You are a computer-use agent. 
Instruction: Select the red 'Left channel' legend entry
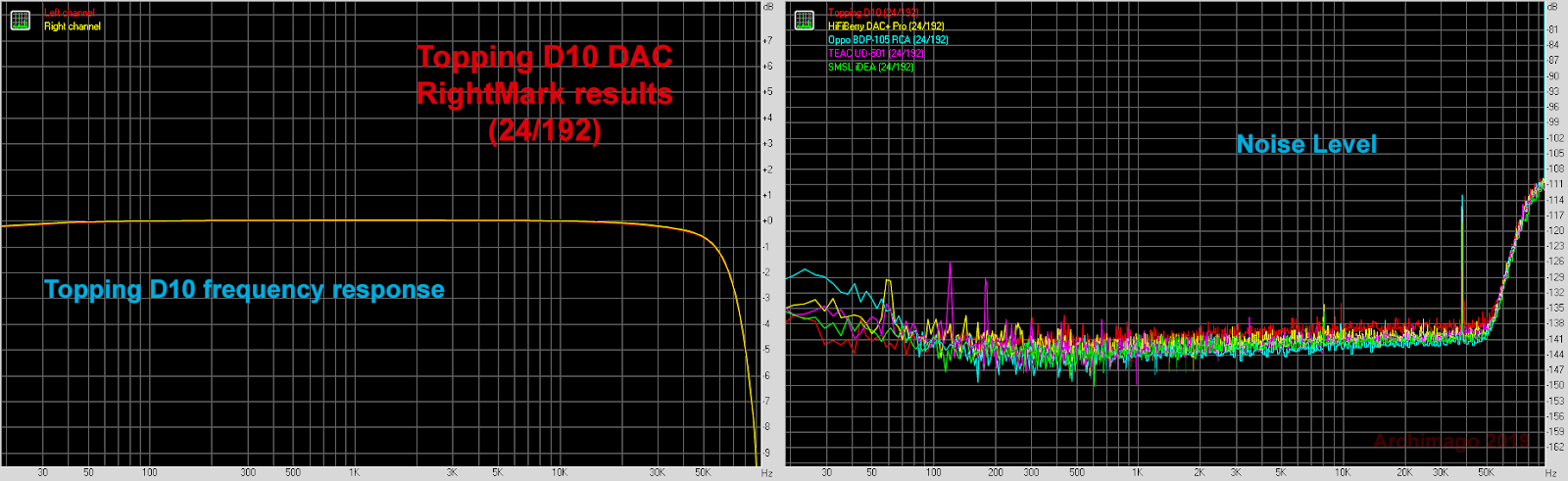click(x=70, y=13)
